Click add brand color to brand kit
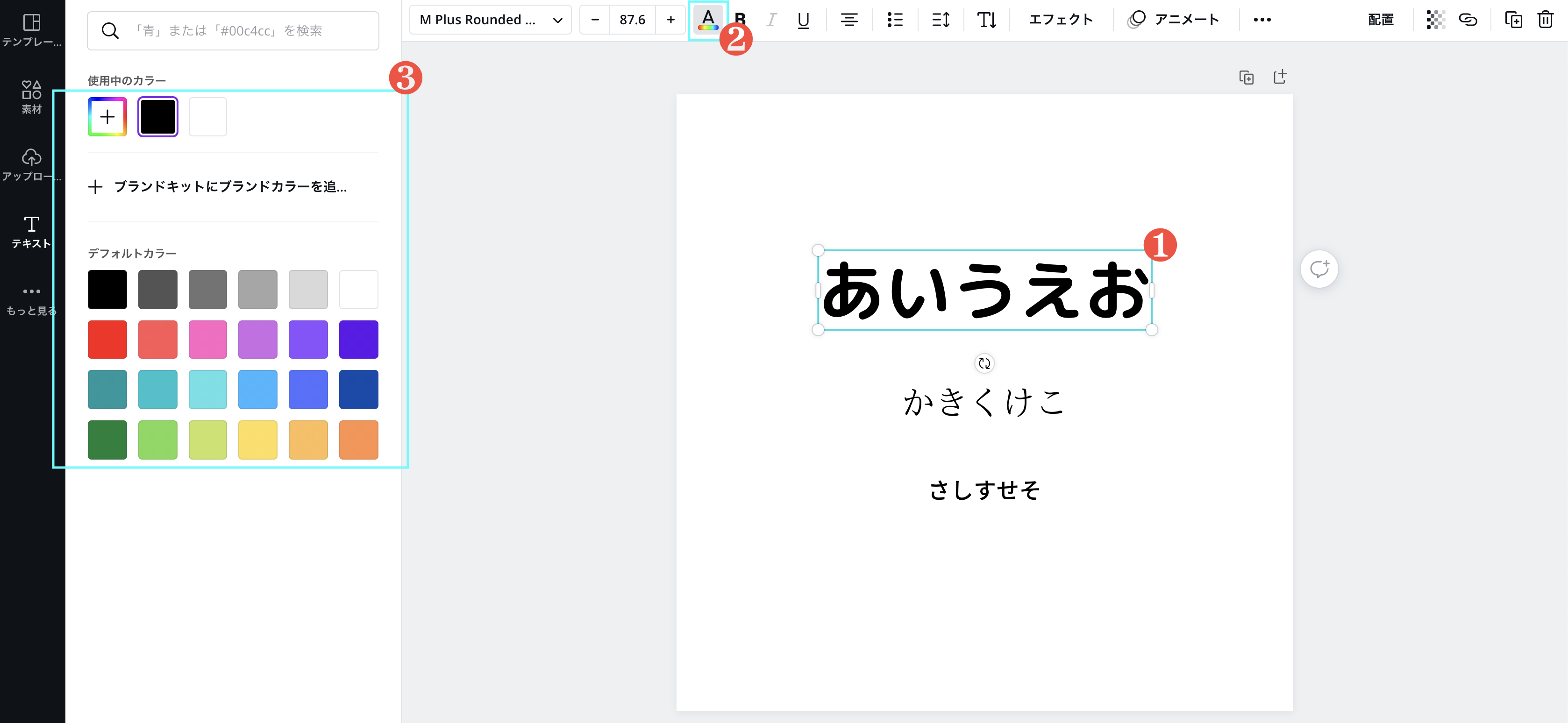The width and height of the screenshot is (1568, 723). coord(218,187)
